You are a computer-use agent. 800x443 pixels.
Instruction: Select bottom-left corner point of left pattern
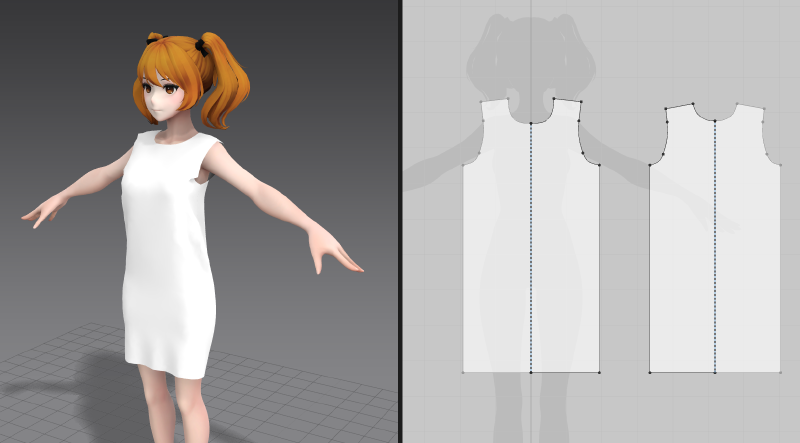[x=463, y=372]
